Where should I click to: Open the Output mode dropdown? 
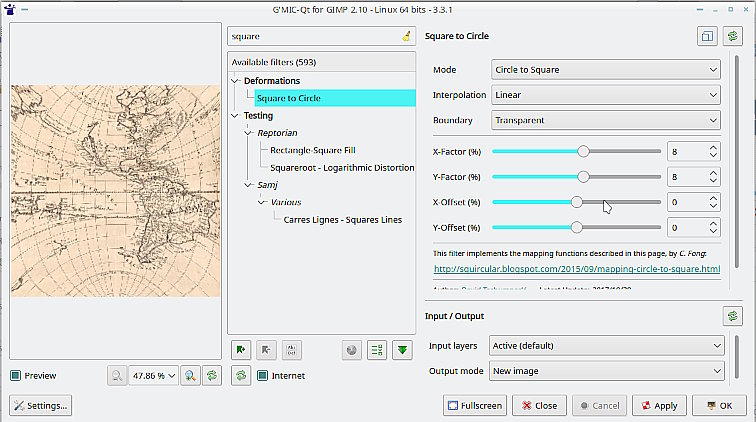tap(605, 371)
